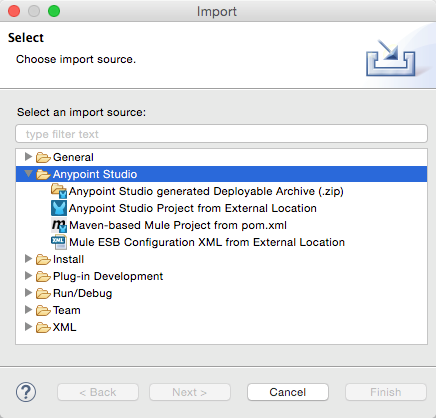This screenshot has height=418, width=436.
Task: Expand the General category
Action: point(28,157)
